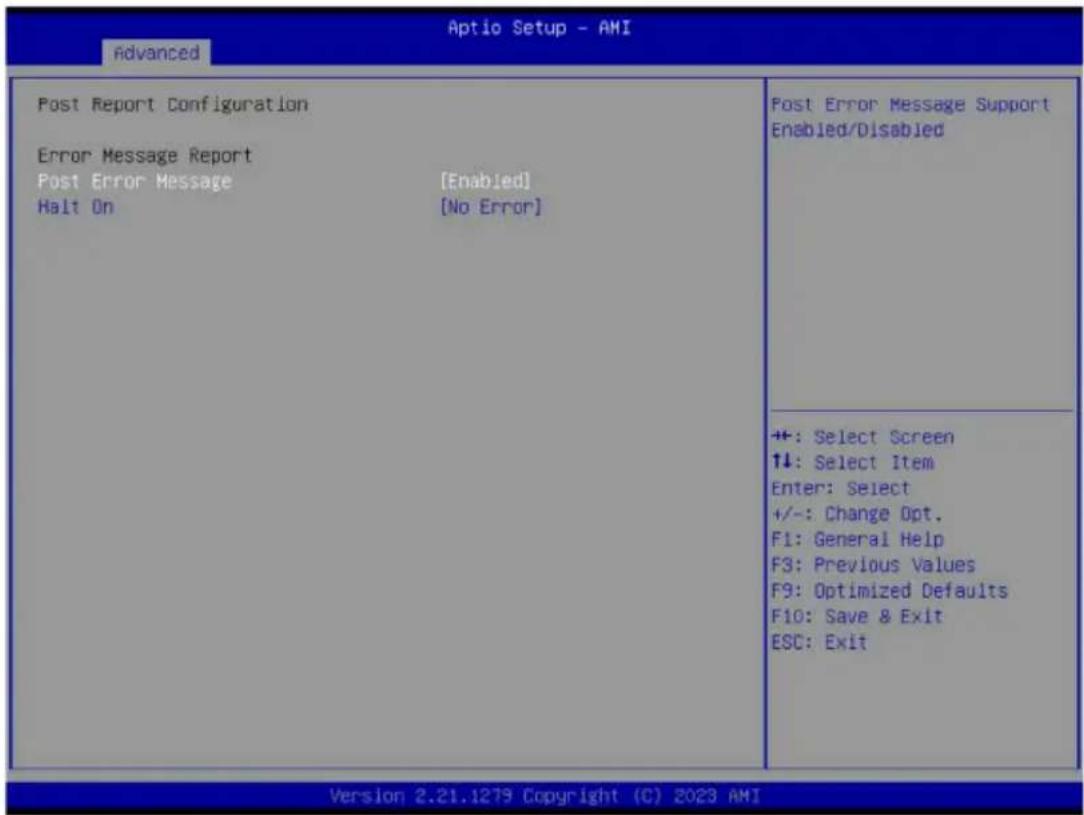Select the Halt On setting
The height and width of the screenshot is (815, 1084).
click(75, 207)
